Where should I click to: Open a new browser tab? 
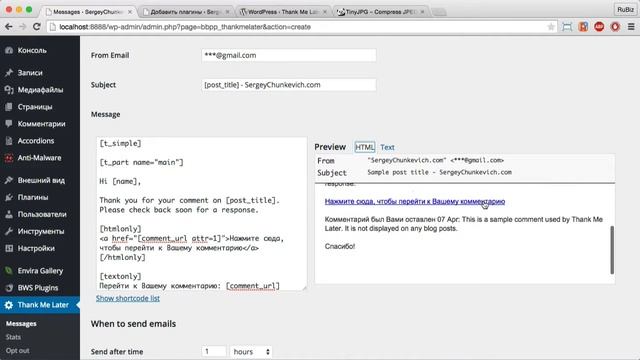(439, 12)
